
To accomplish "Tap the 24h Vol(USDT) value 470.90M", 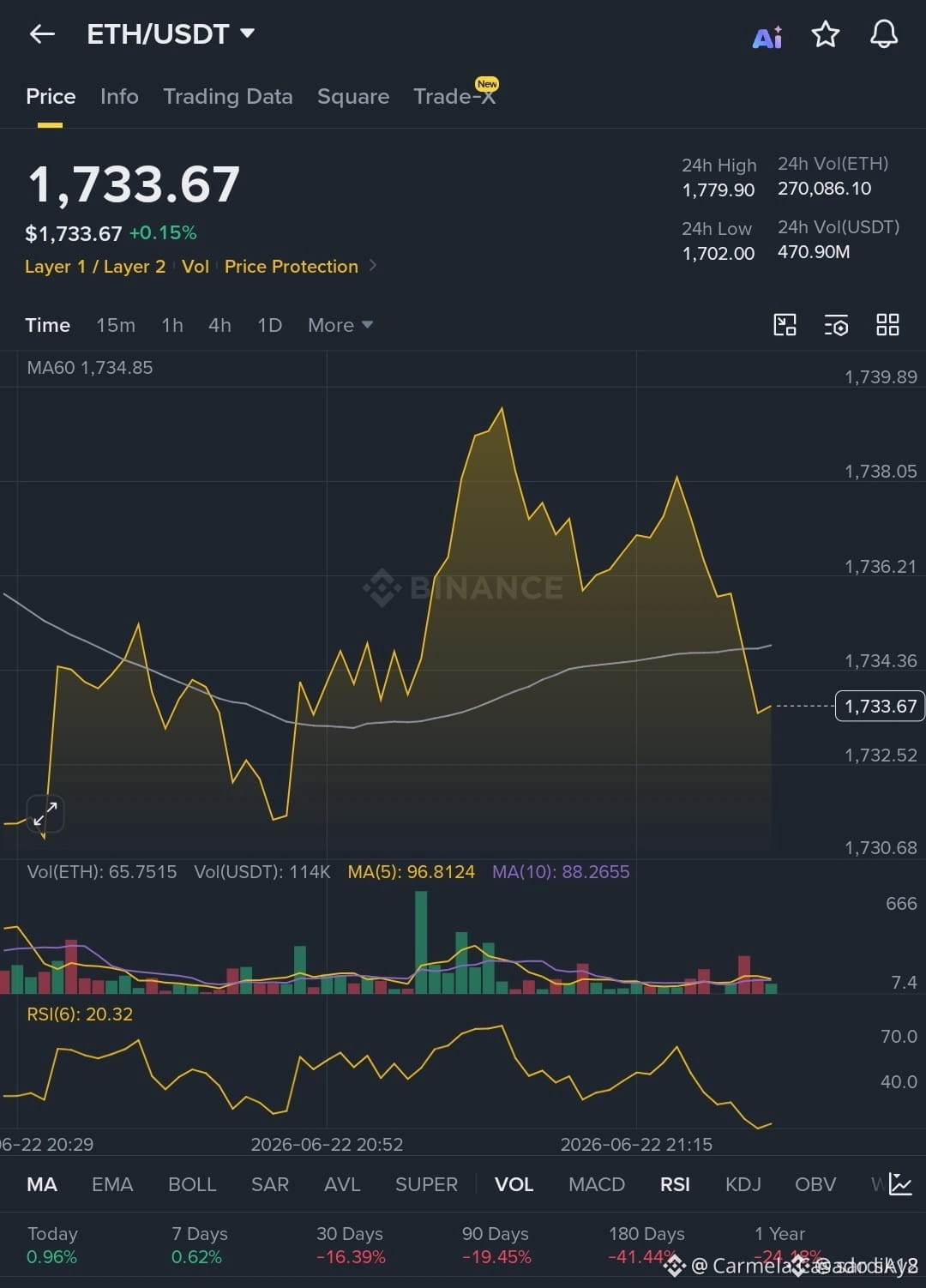I will pos(814,251).
